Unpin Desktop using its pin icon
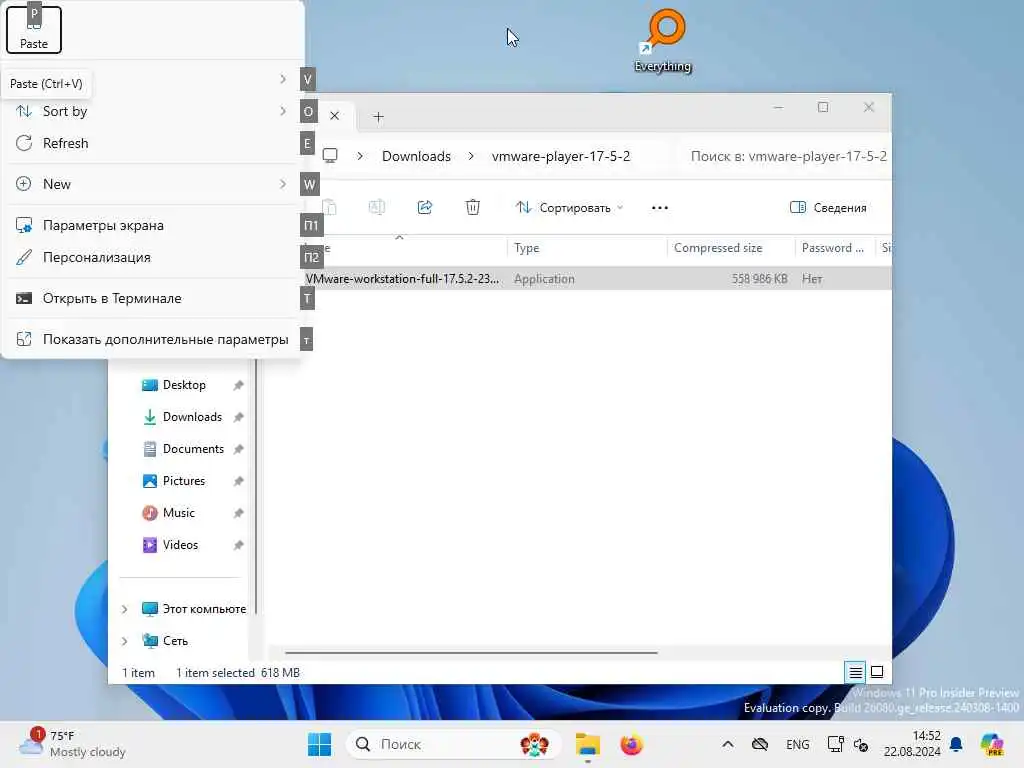Viewport: 1024px width, 768px height. (238, 385)
